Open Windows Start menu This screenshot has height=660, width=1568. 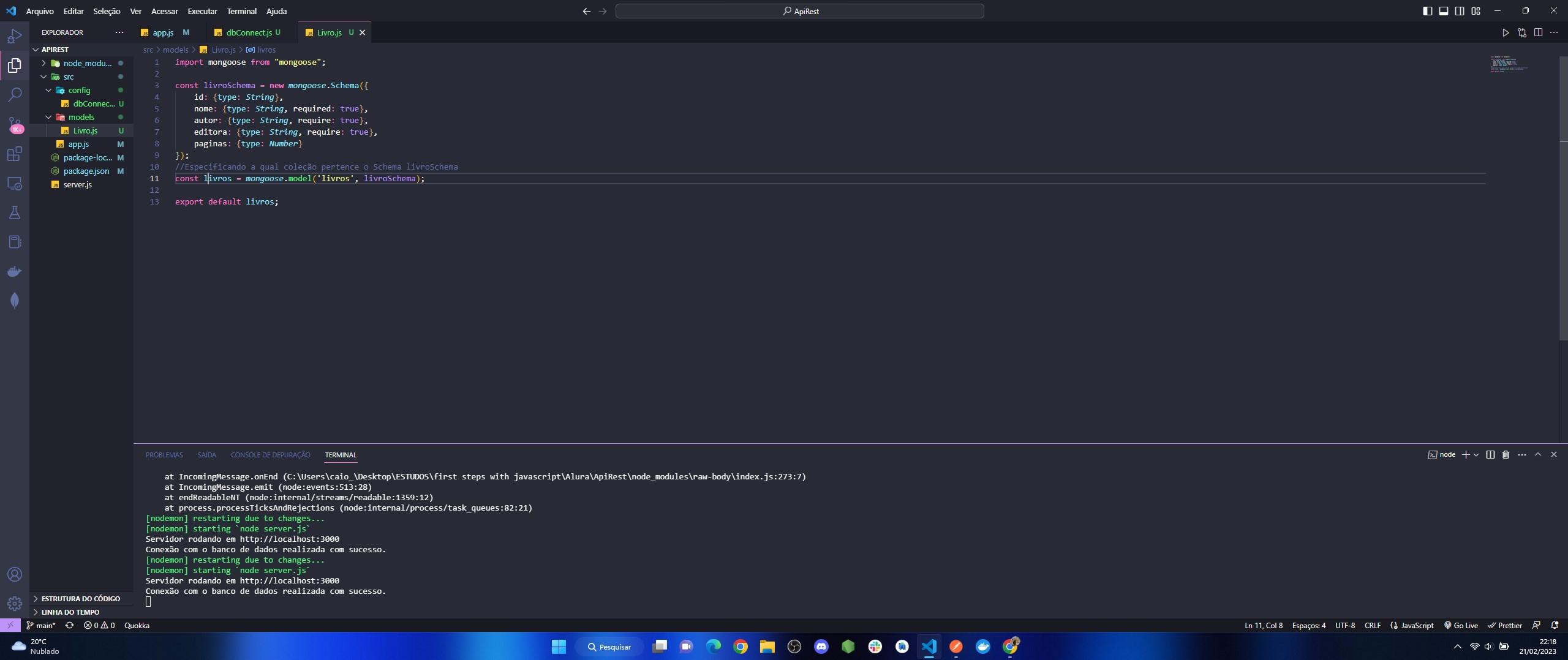click(x=559, y=647)
